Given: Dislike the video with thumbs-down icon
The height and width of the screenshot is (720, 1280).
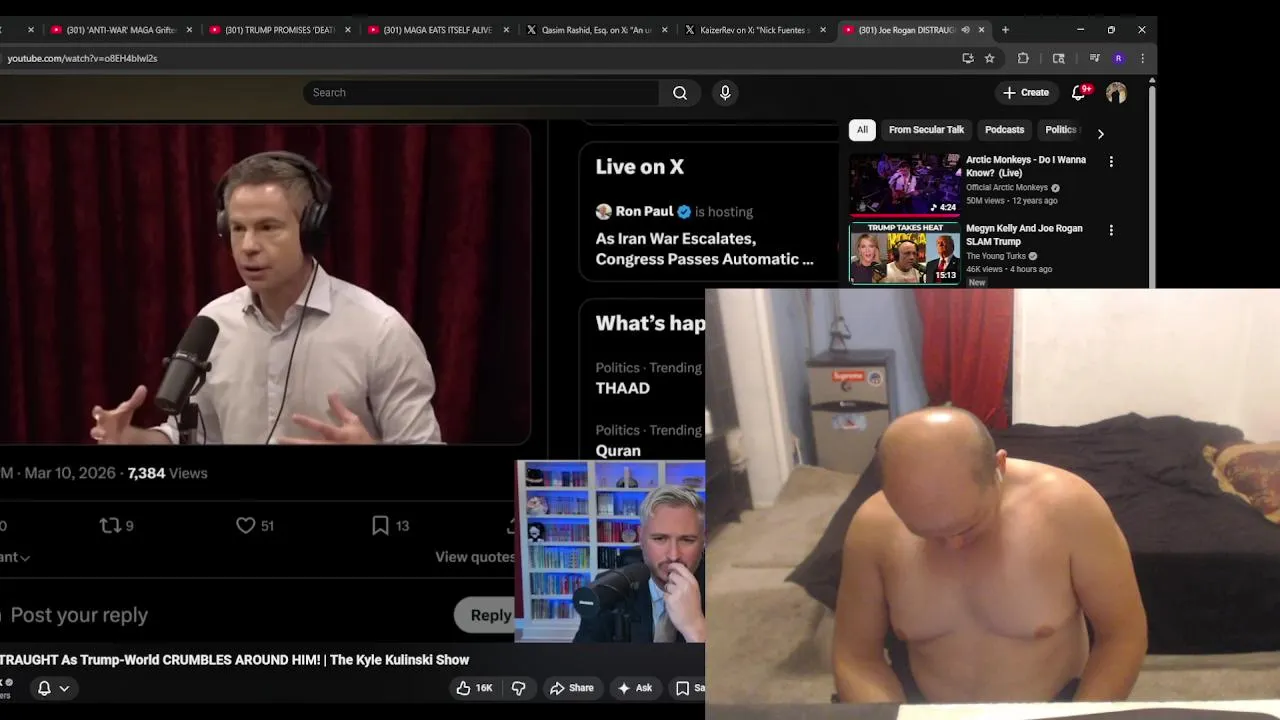Looking at the screenshot, I should click(518, 688).
